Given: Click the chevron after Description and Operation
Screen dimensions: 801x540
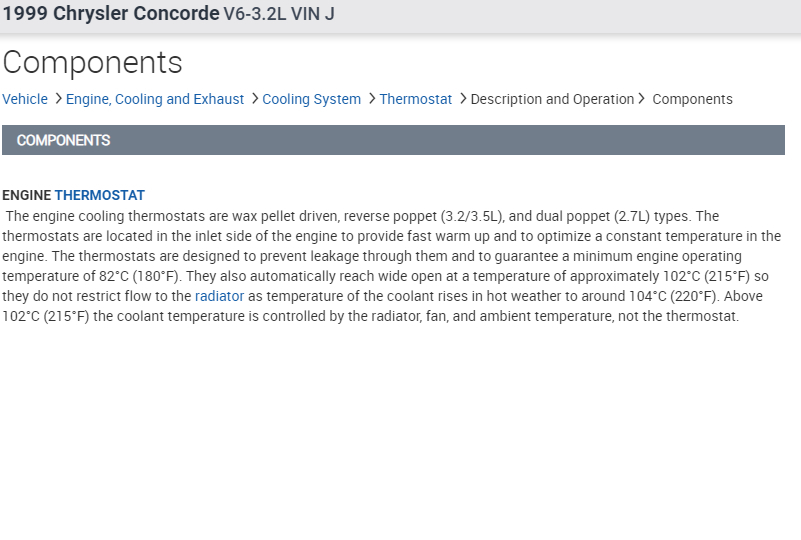Looking at the screenshot, I should tap(642, 99).
